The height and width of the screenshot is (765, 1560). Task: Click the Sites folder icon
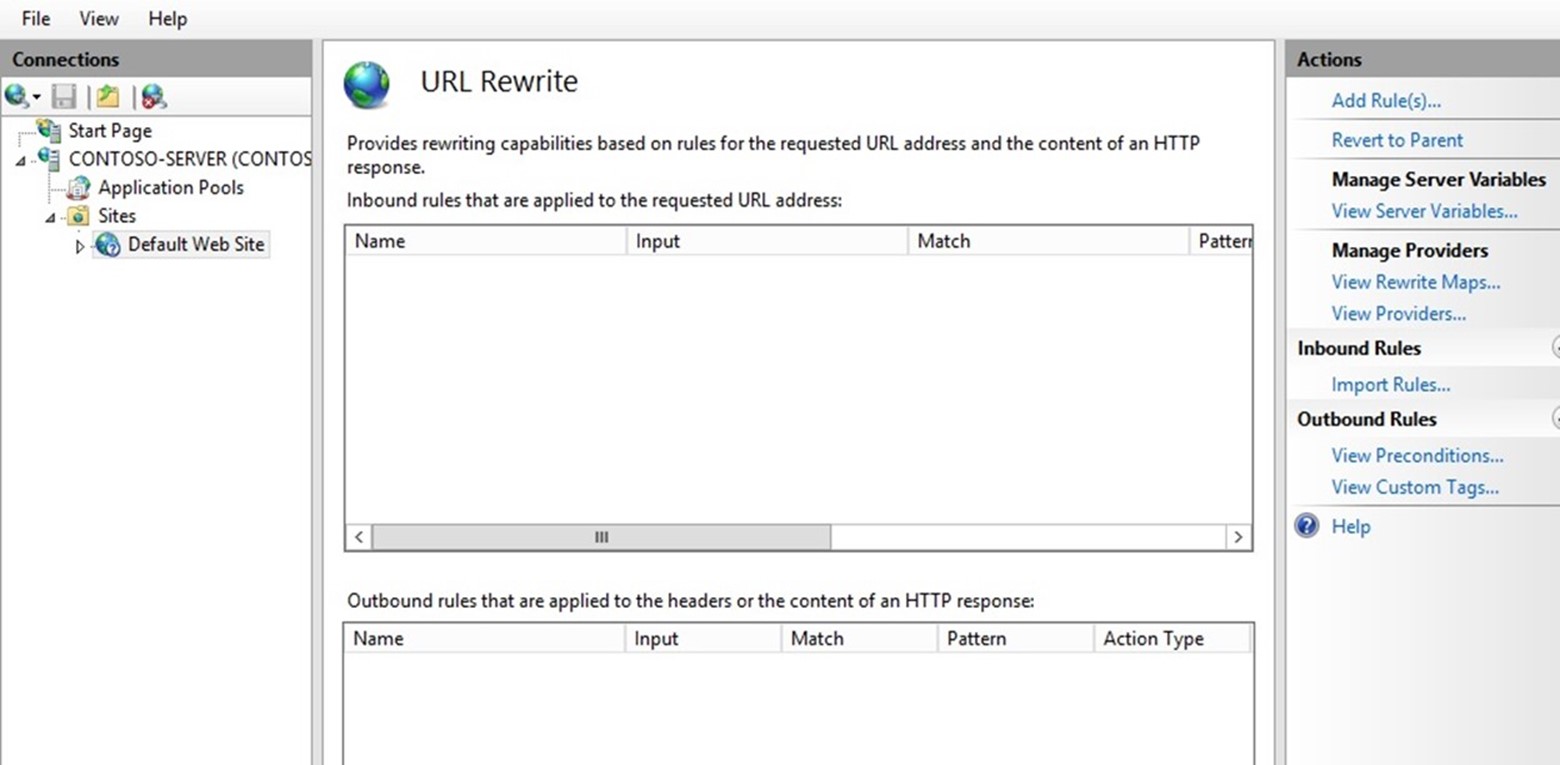[78, 216]
